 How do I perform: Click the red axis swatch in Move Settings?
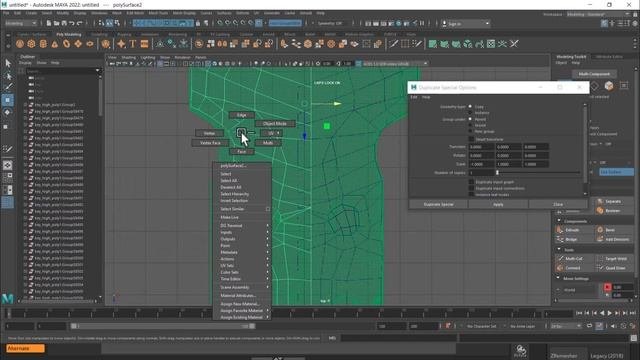tap(607, 287)
